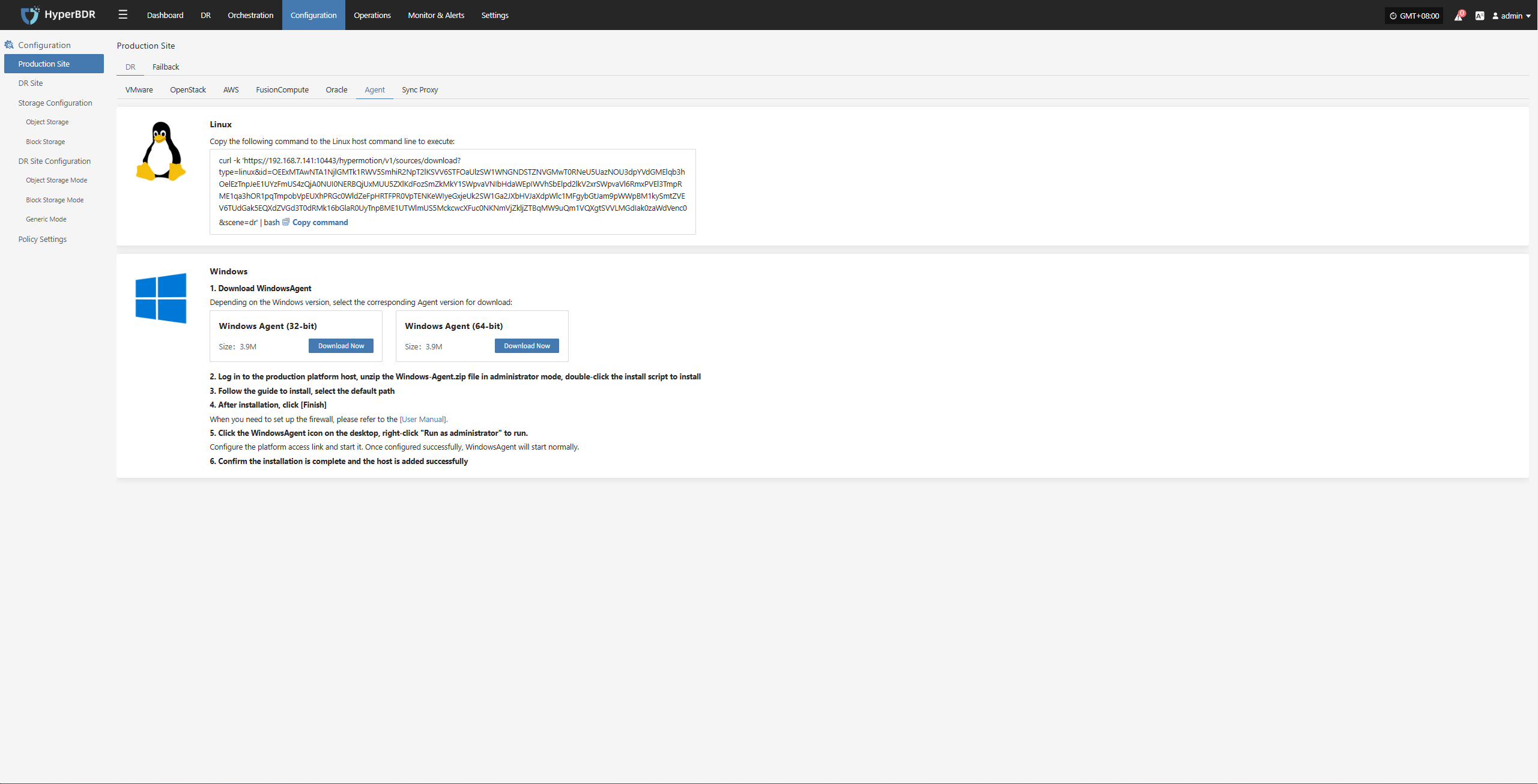Expand Storage Configuration in the sidebar
Image resolution: width=1538 pixels, height=784 pixels.
click(x=54, y=103)
